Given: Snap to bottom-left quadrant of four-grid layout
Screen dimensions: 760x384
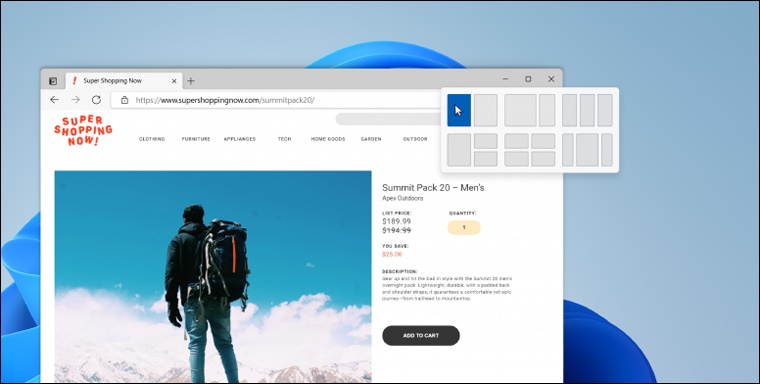Looking at the screenshot, I should (x=517, y=159).
